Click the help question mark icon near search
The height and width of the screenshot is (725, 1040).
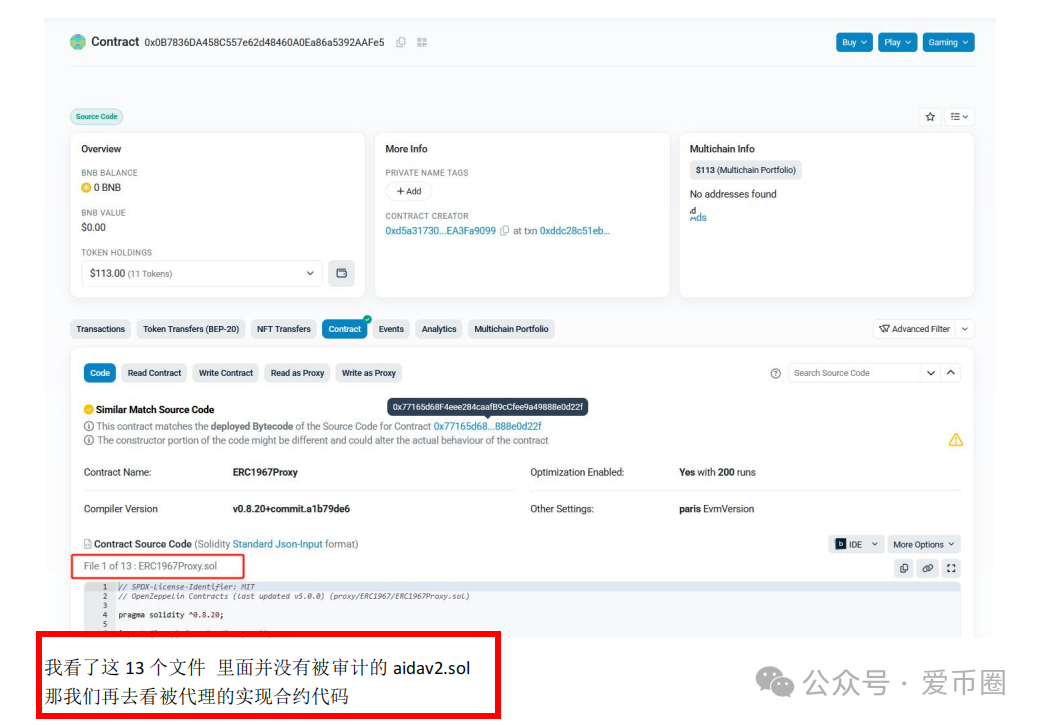coord(775,373)
